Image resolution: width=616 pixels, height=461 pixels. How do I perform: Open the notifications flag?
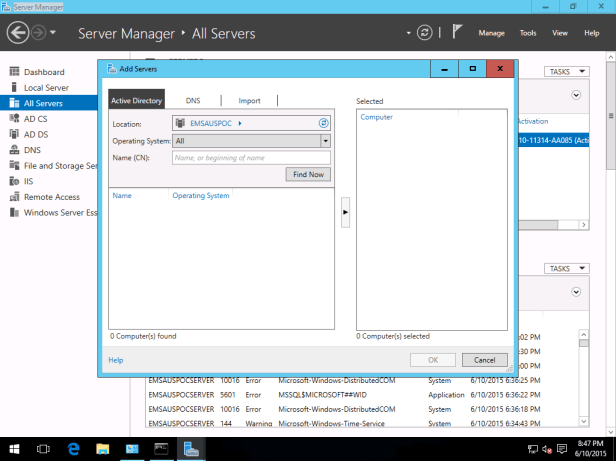pos(456,33)
